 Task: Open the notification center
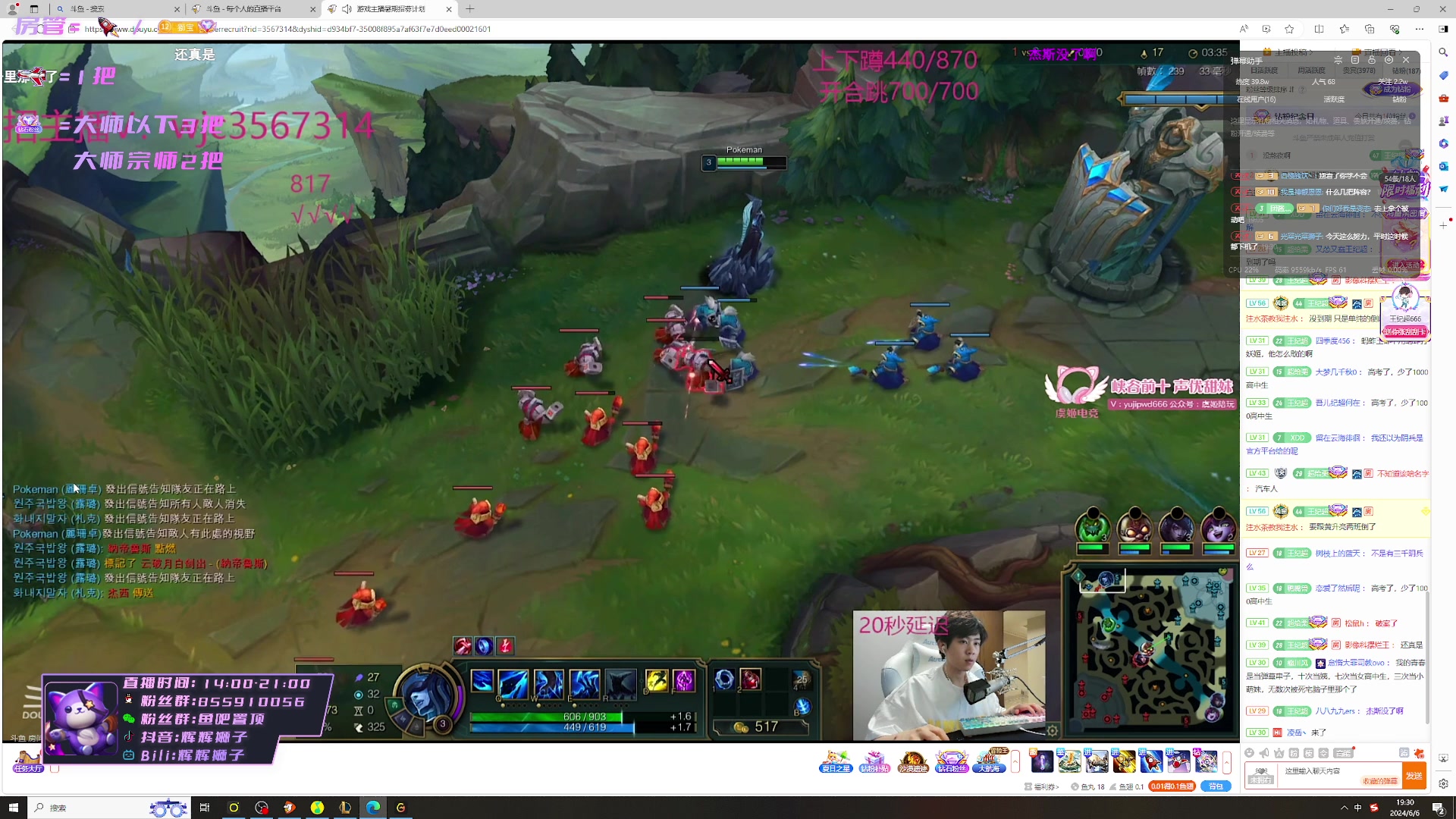[1437, 808]
